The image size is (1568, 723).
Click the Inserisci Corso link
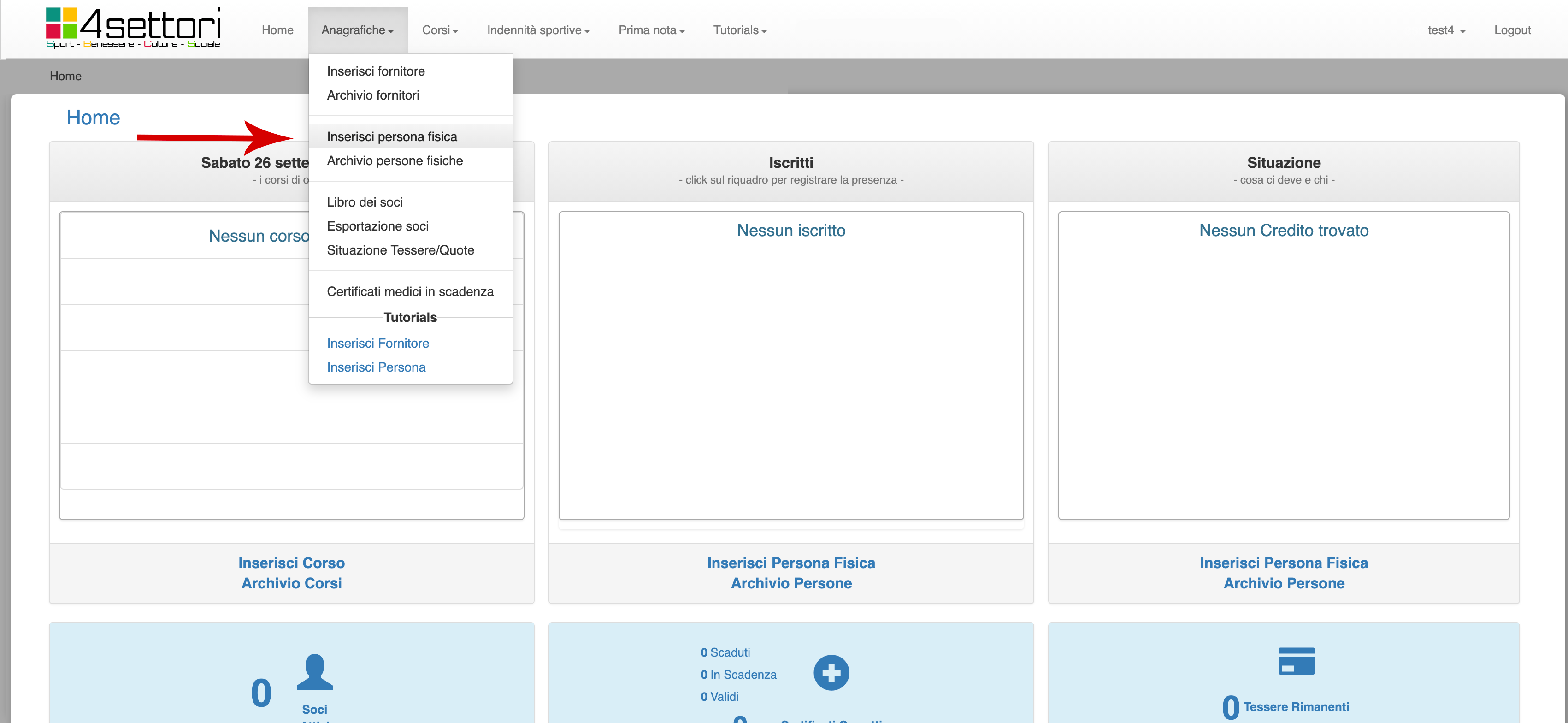pyautogui.click(x=291, y=563)
